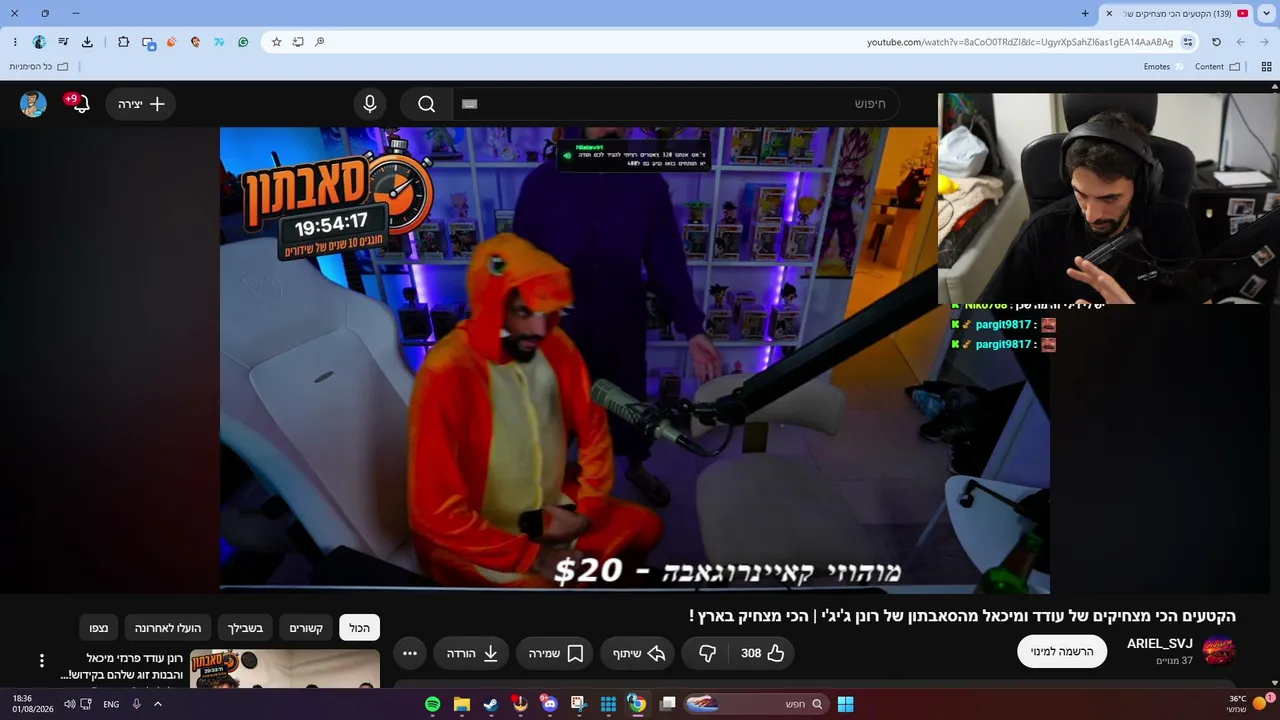Like the video with thumbs-up button
The image size is (1280, 720).
coord(762,653)
